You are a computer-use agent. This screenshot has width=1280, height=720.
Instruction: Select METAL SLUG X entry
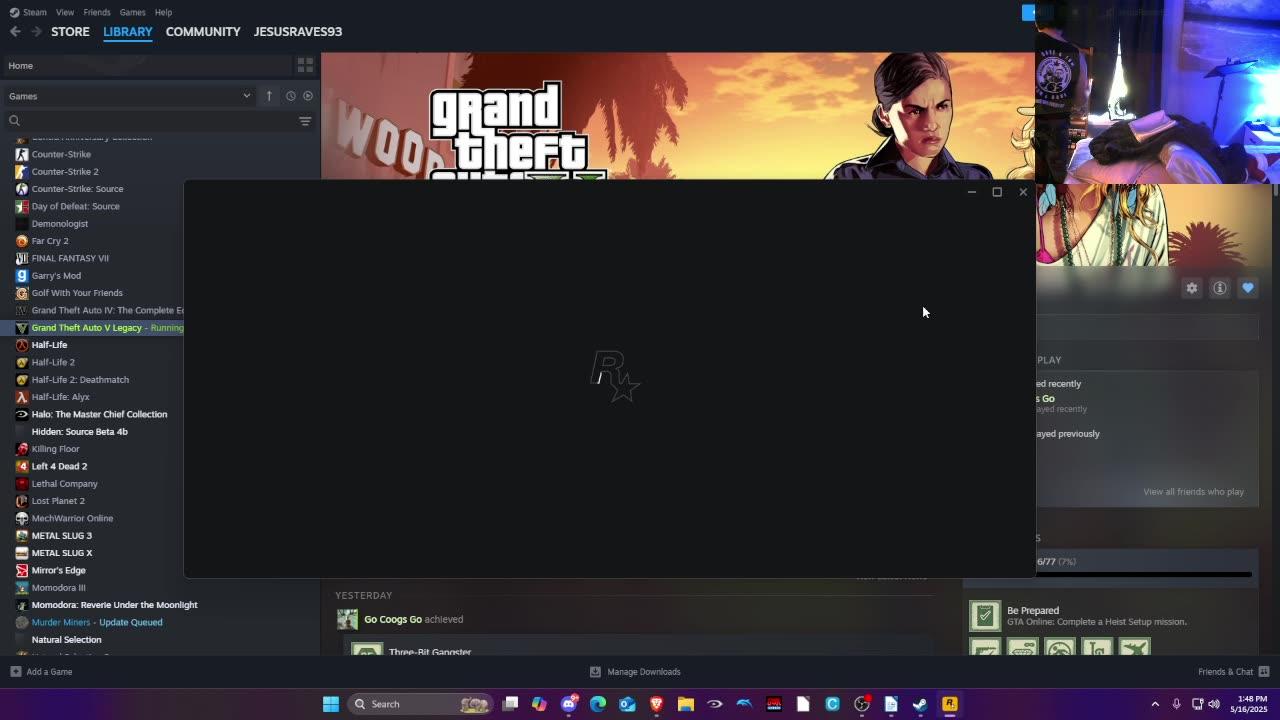(62, 553)
